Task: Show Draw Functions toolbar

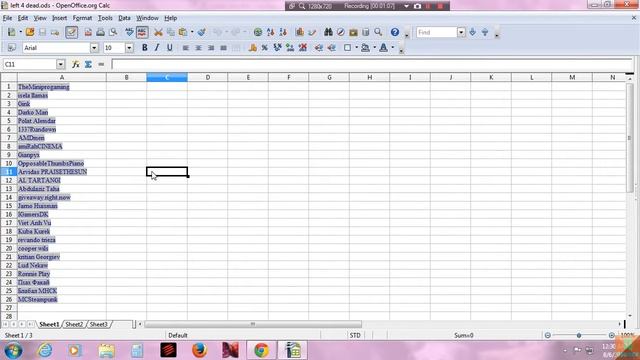Action: (x=312, y=32)
